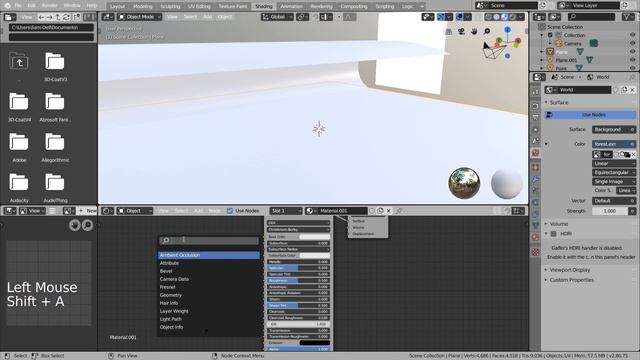This screenshot has height=360, width=640.
Task: Go forward in file browser with right arrow
Action: pos(49,17)
